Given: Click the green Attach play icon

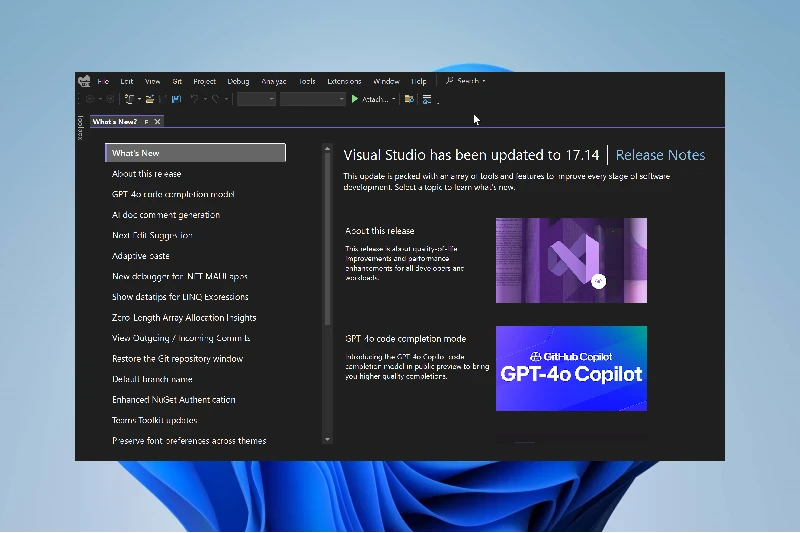Looking at the screenshot, I should (355, 99).
